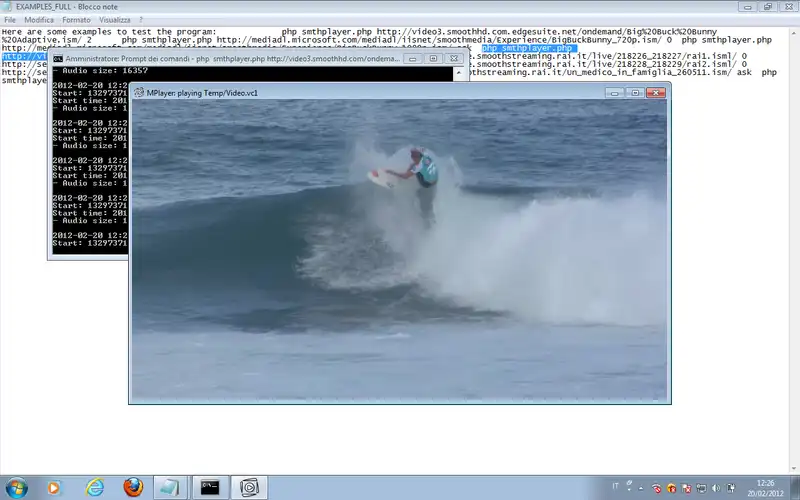Open Notepad Modifica menu

[x=39, y=20]
